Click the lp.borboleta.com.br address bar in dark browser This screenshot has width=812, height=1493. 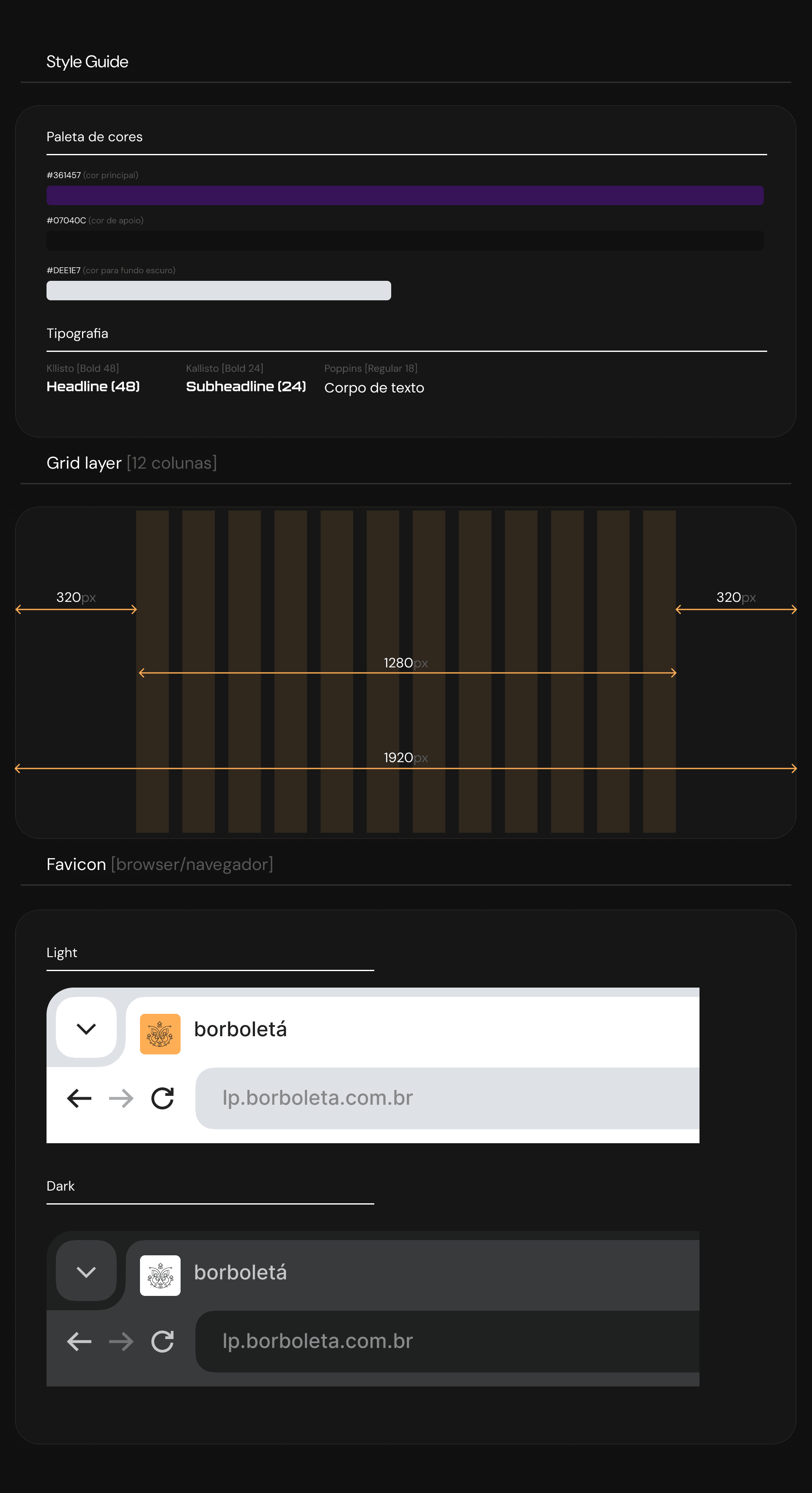click(447, 1341)
